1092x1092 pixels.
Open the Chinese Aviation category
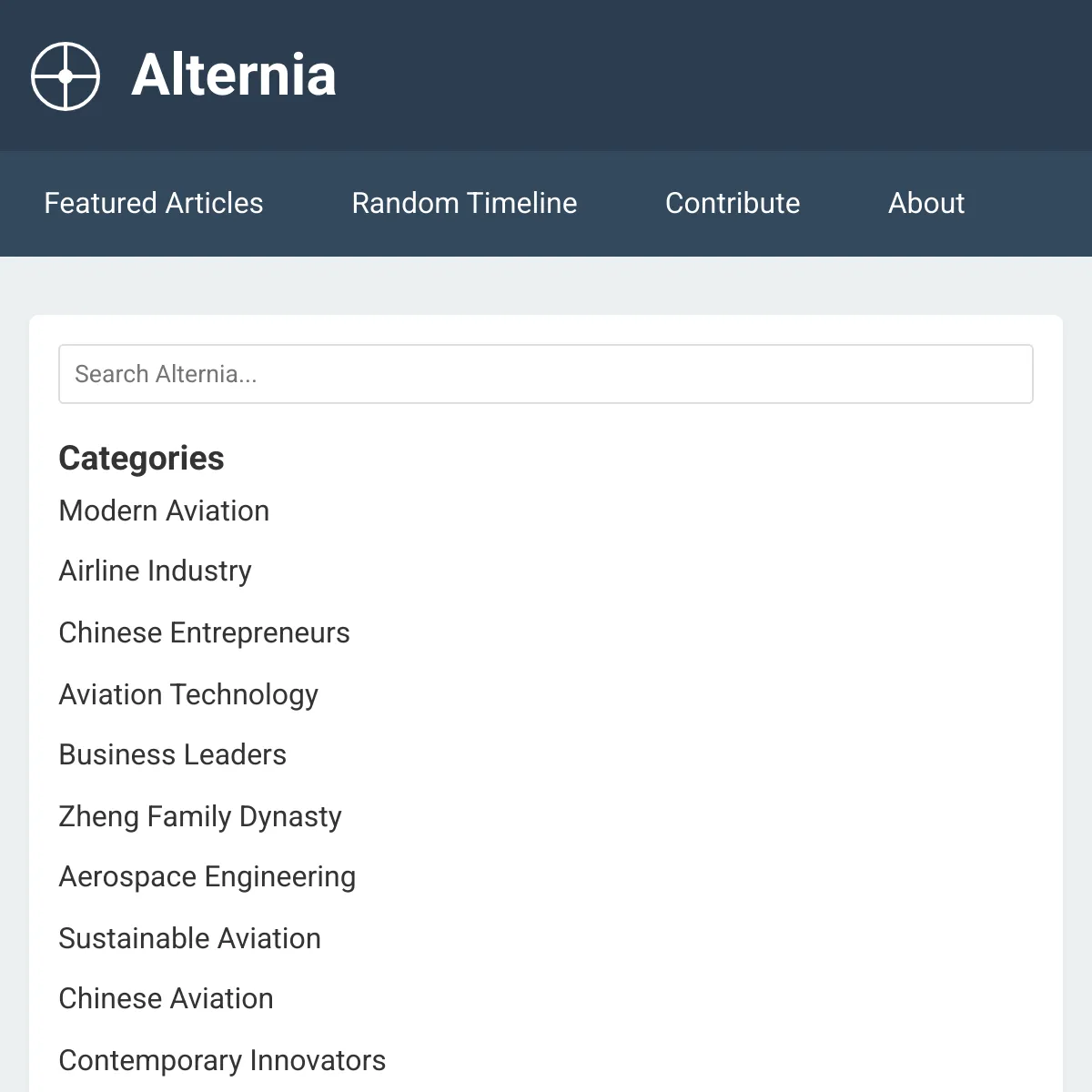click(x=166, y=998)
